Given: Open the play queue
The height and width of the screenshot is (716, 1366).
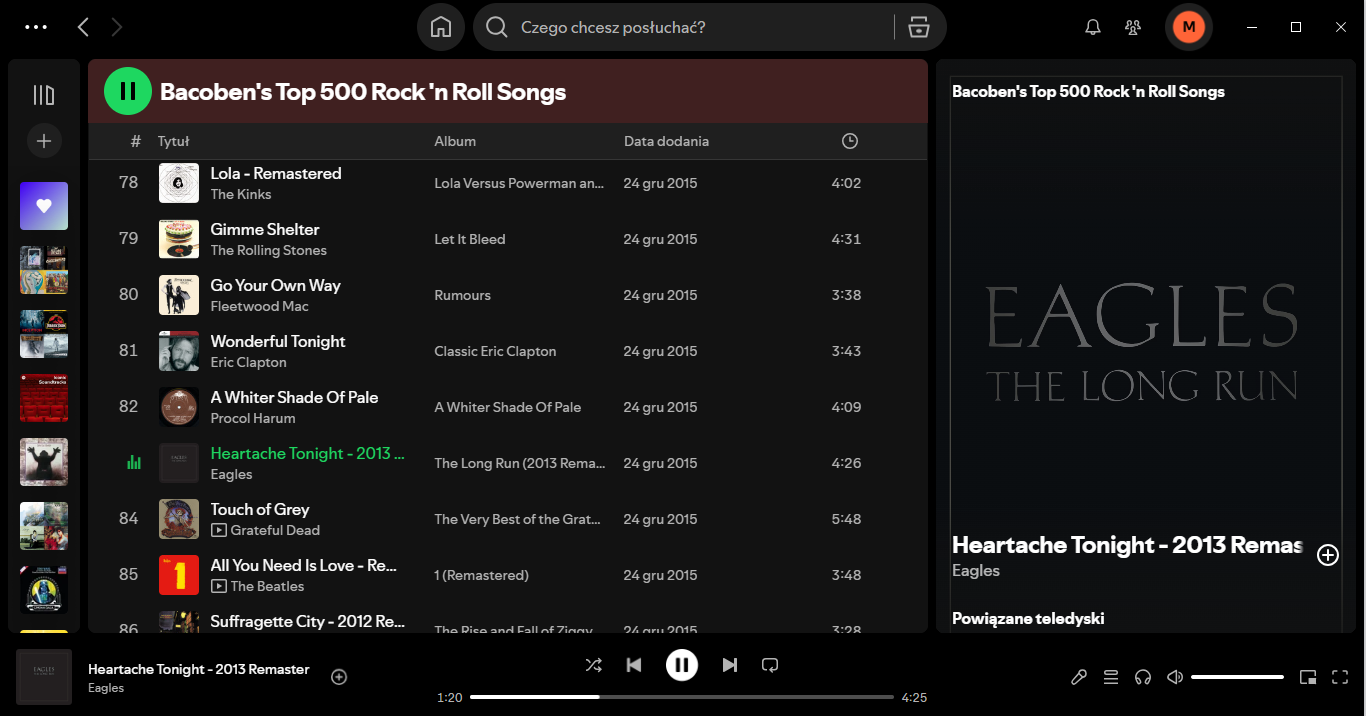Looking at the screenshot, I should pyautogui.click(x=1111, y=677).
